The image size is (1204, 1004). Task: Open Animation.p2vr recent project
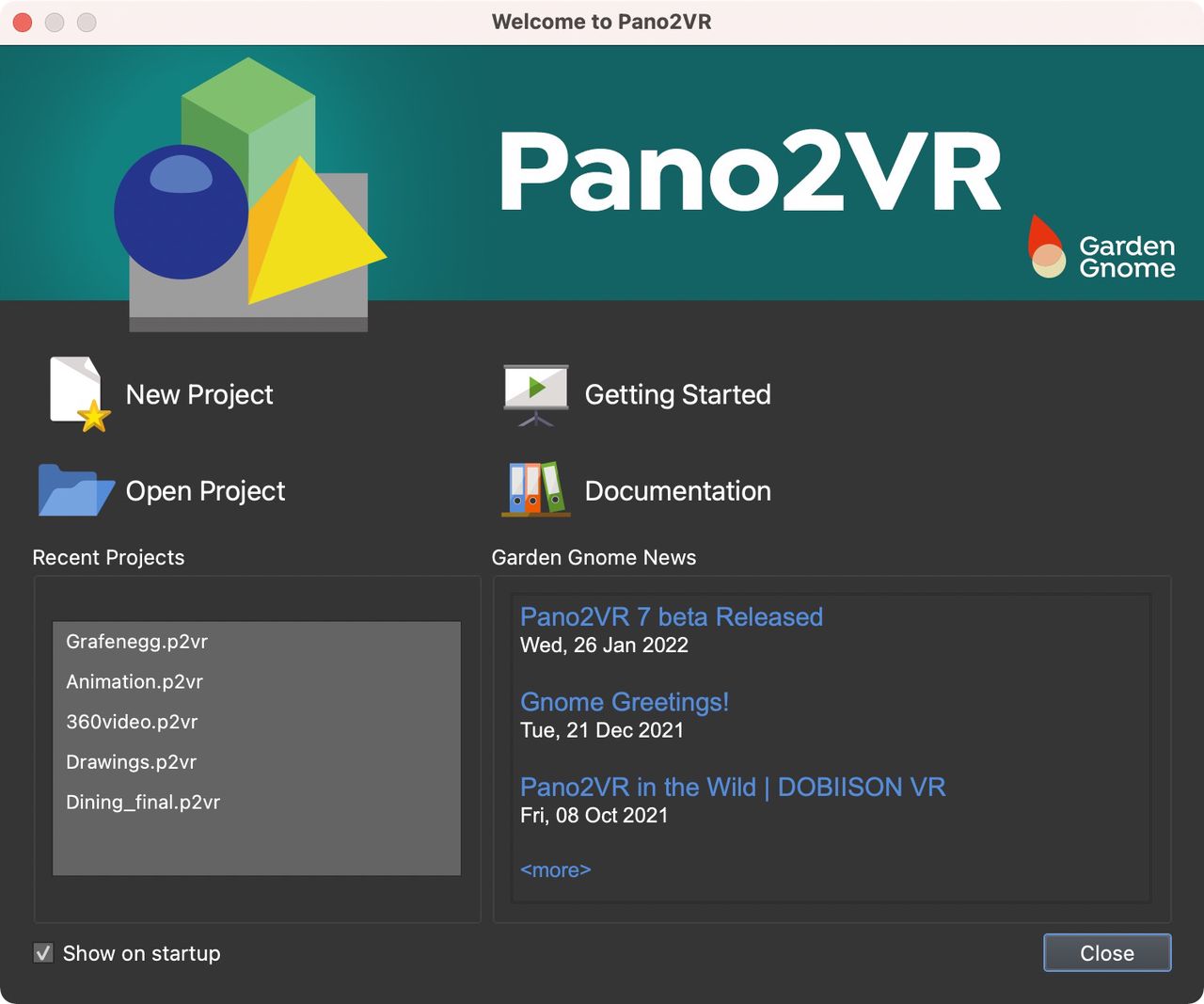click(x=135, y=681)
